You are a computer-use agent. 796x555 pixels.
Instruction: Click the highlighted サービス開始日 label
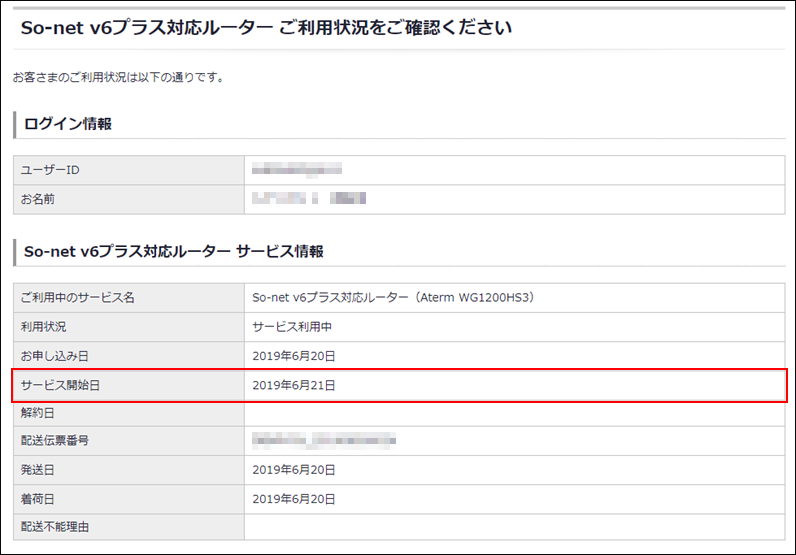tap(62, 385)
